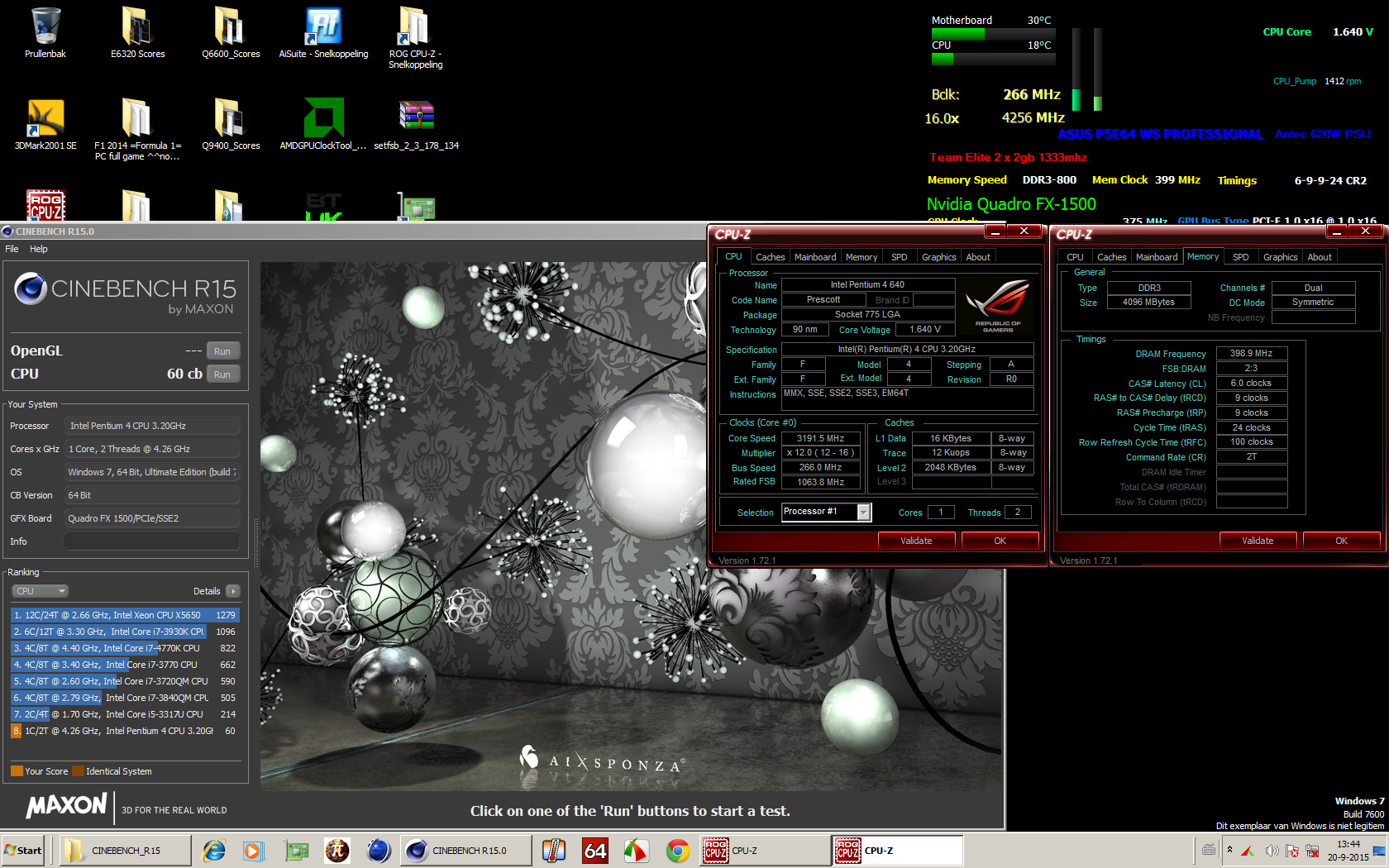The width and height of the screenshot is (1389, 868).
Task: Open the Cinebench File menu
Action: click(x=12, y=249)
